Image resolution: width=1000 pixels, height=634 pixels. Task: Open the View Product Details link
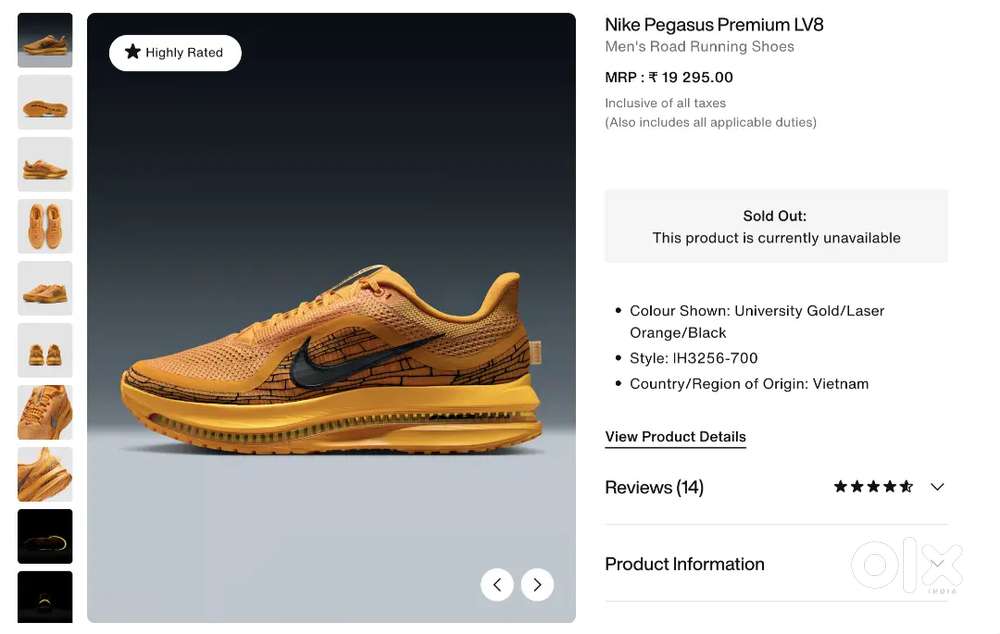(675, 437)
